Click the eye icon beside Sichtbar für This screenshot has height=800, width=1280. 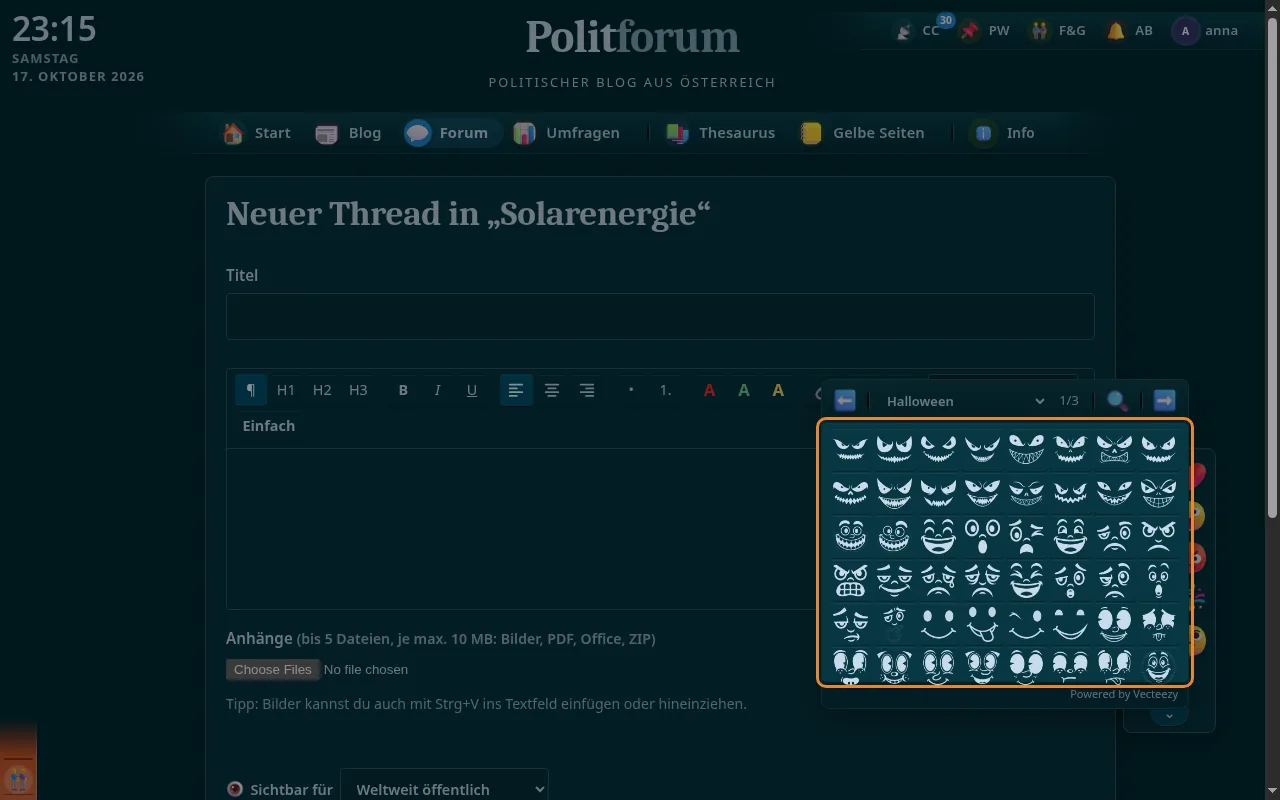[235, 789]
